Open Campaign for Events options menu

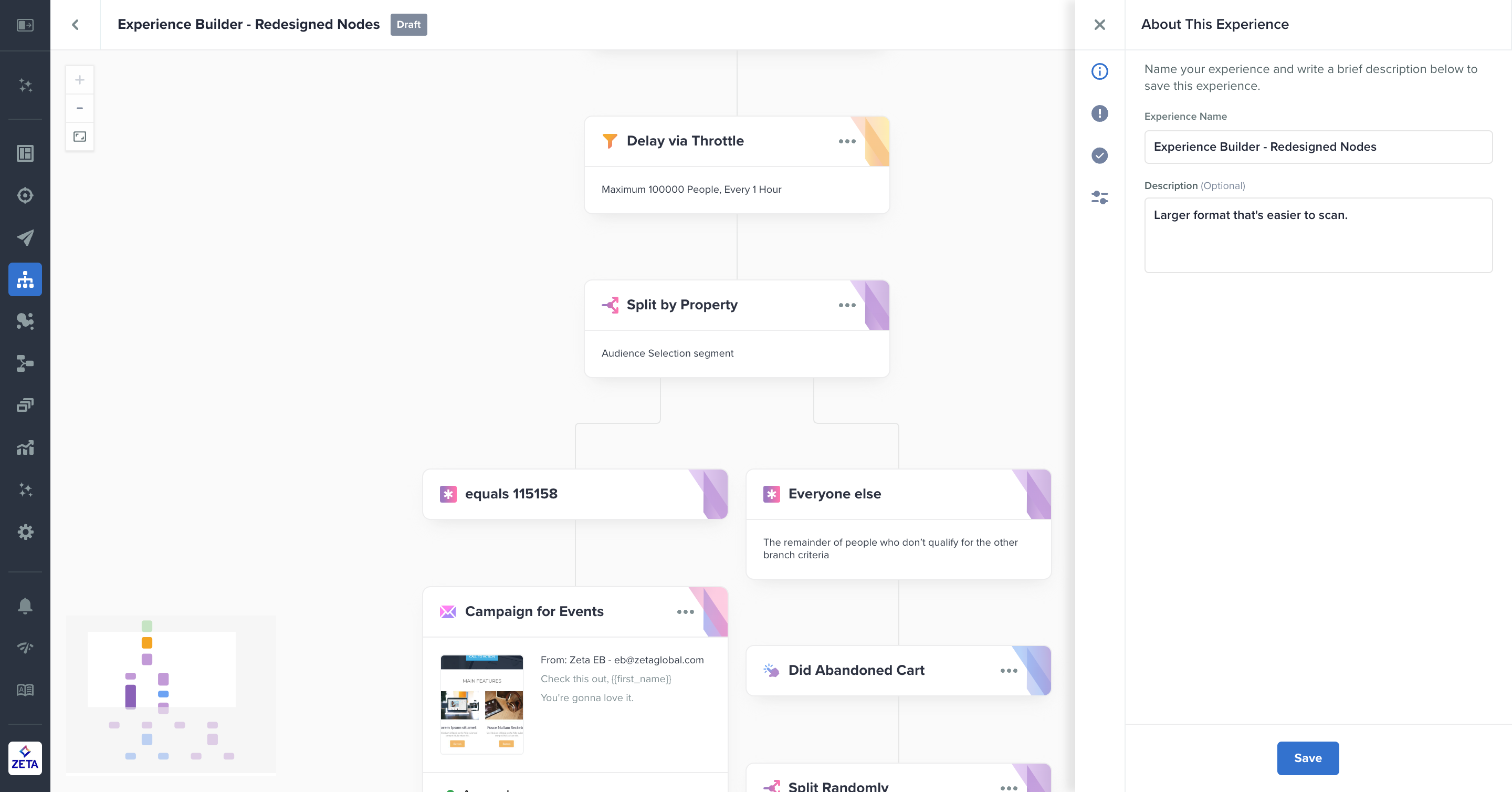[685, 612]
